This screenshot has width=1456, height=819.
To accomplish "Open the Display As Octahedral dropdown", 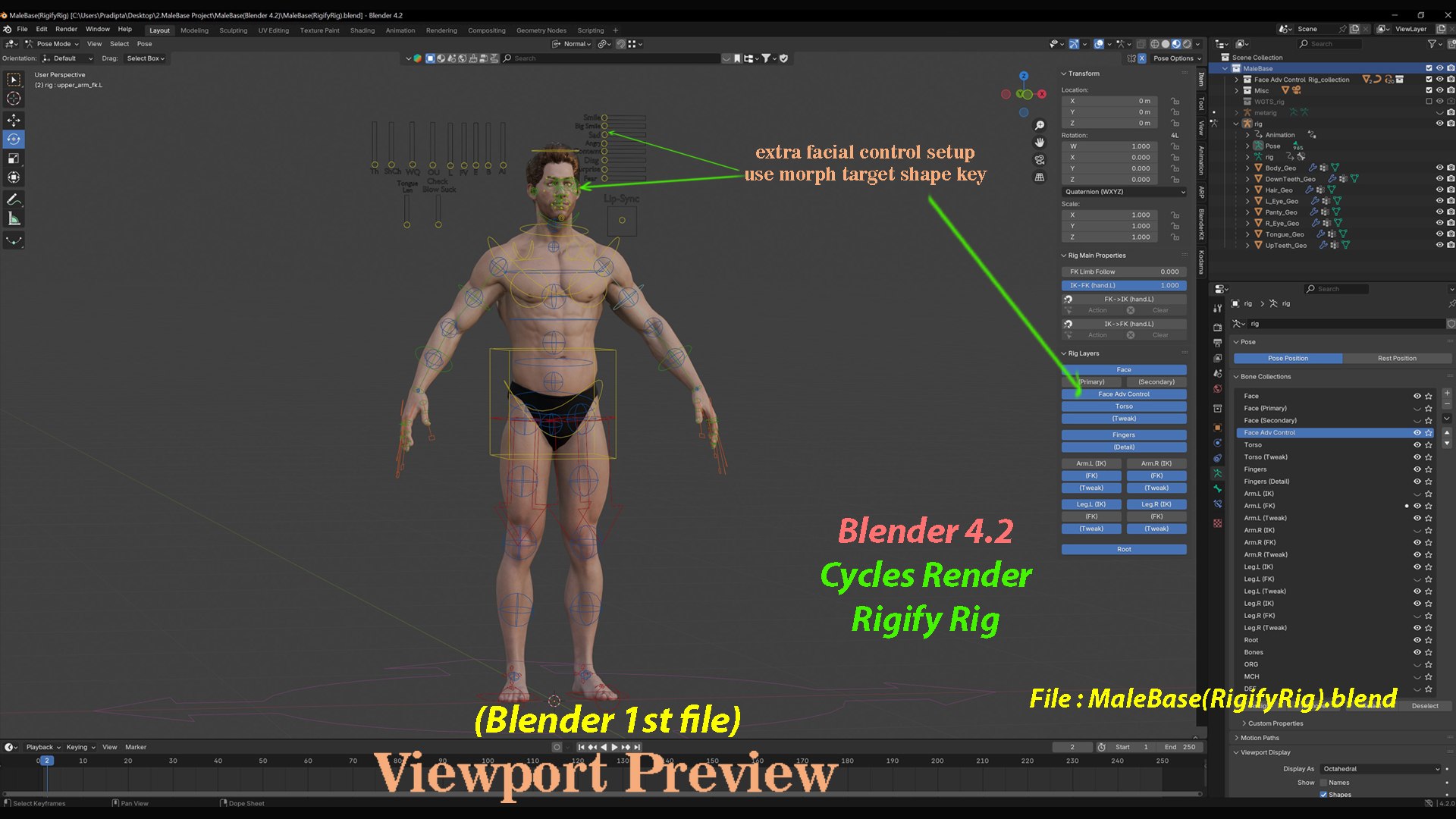I will (1381, 769).
